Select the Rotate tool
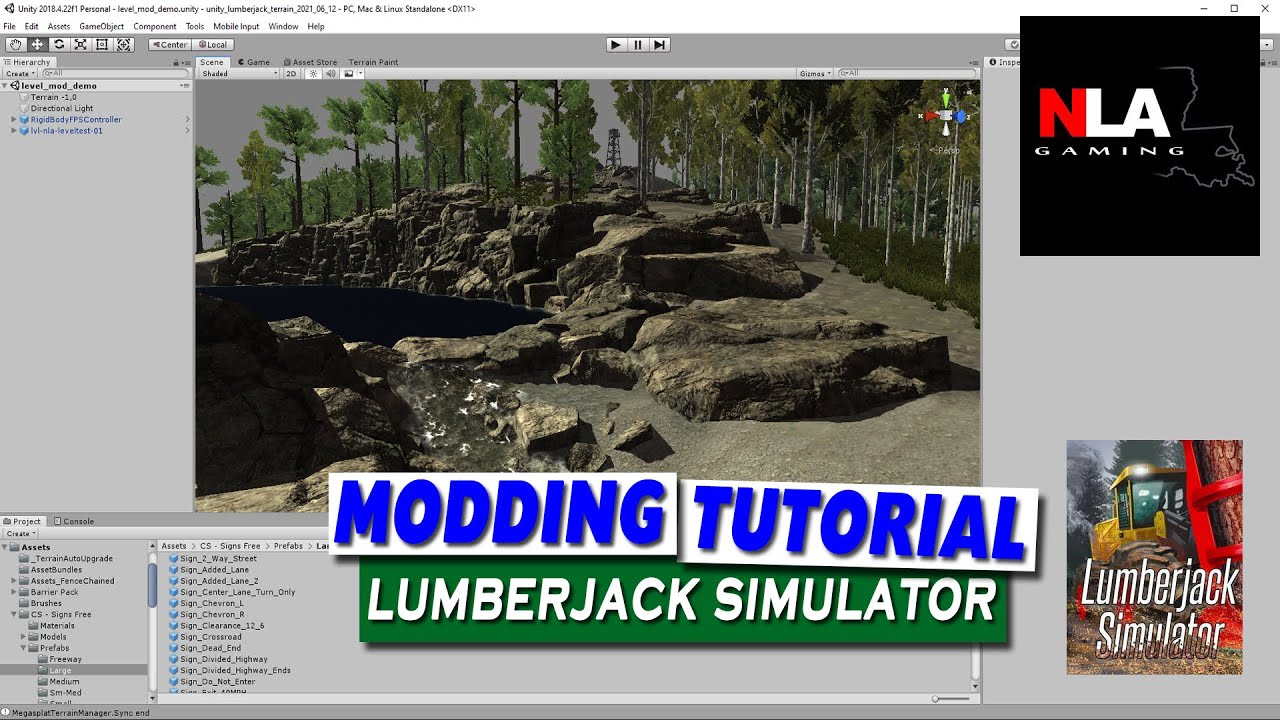The height and width of the screenshot is (720, 1280). coord(59,44)
